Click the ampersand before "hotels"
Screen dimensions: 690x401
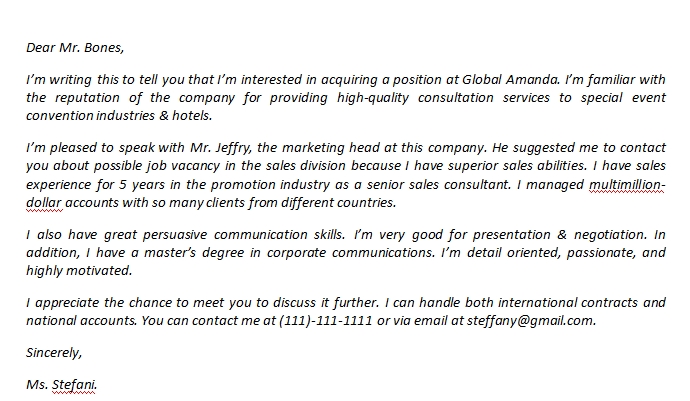coord(164,116)
